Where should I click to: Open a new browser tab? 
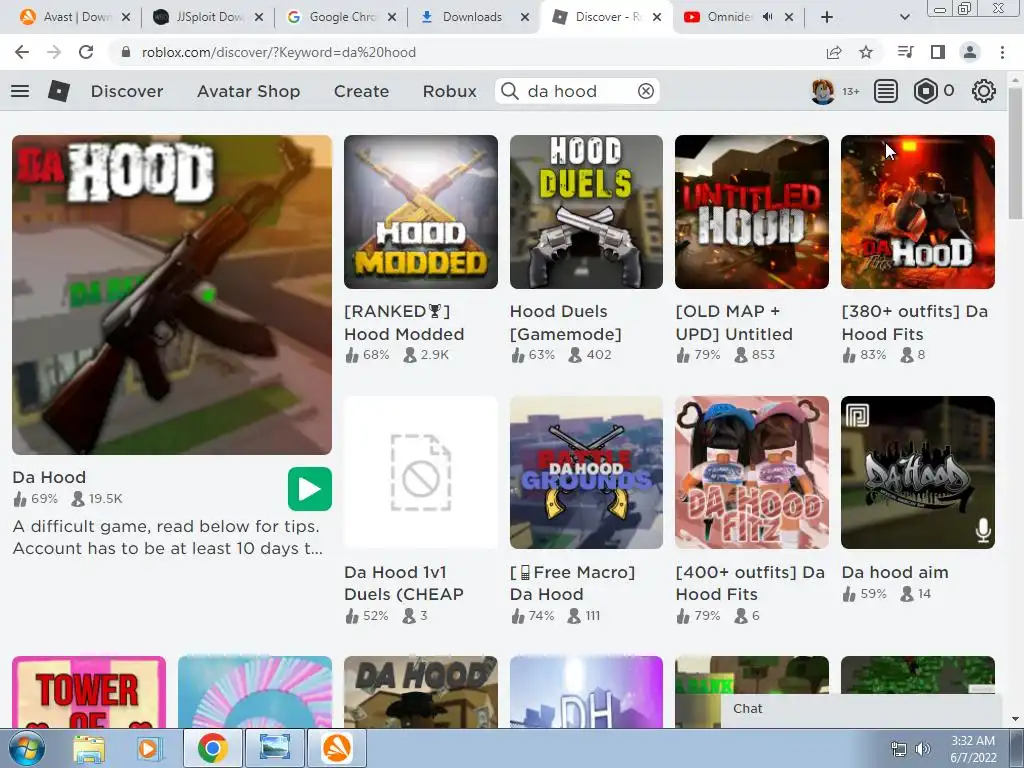coord(827,18)
